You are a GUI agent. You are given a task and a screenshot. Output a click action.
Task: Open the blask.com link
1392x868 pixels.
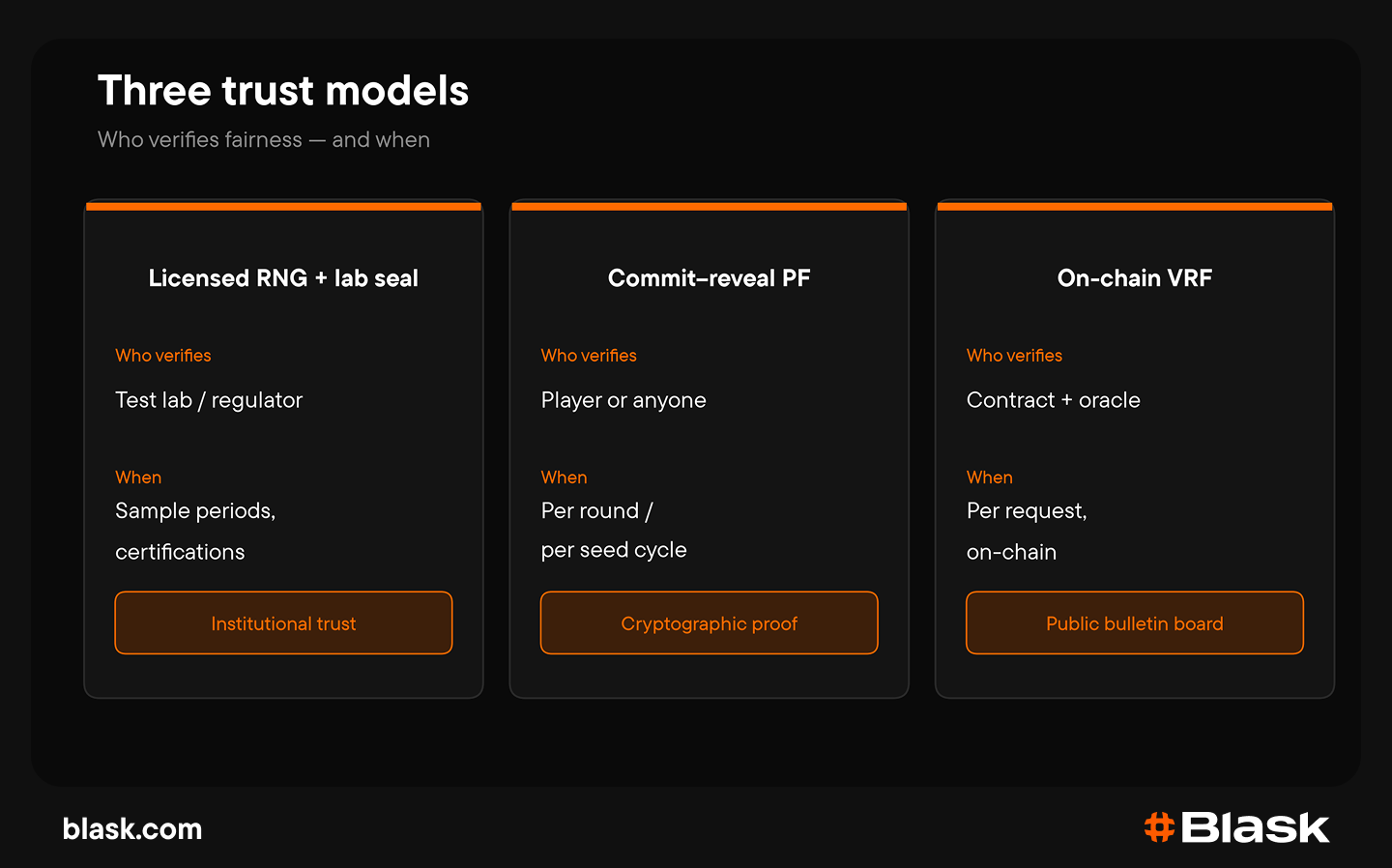click(x=132, y=829)
